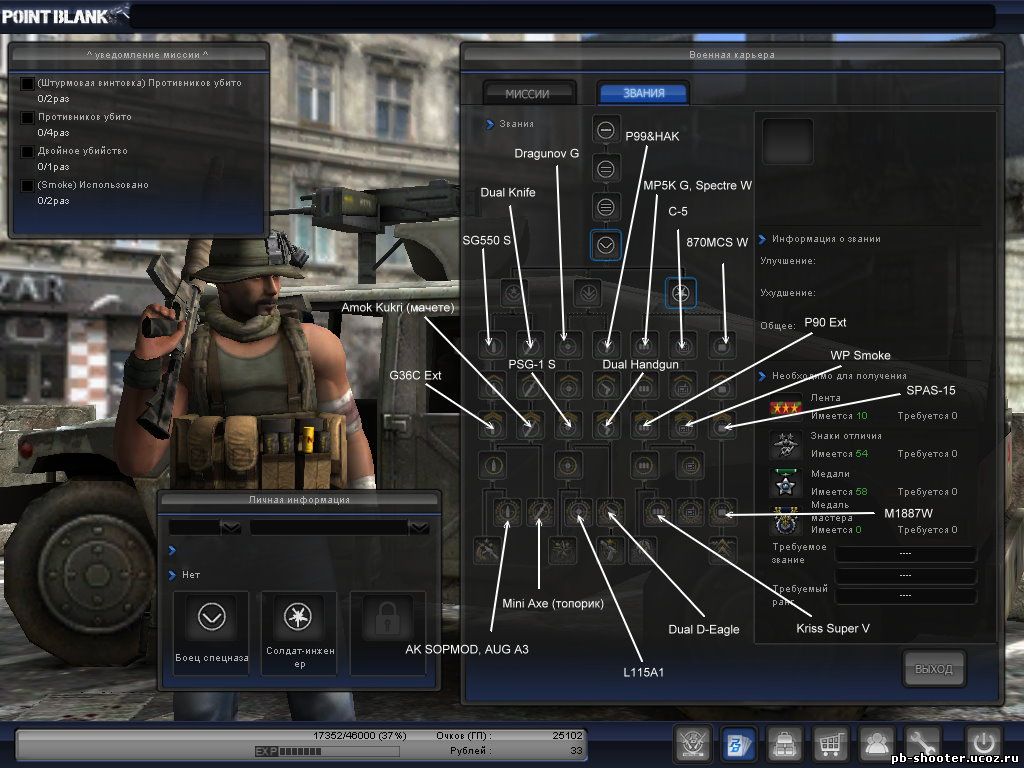Click the Лента three-star ribbon icon
This screenshot has height=768, width=1024.
point(785,408)
